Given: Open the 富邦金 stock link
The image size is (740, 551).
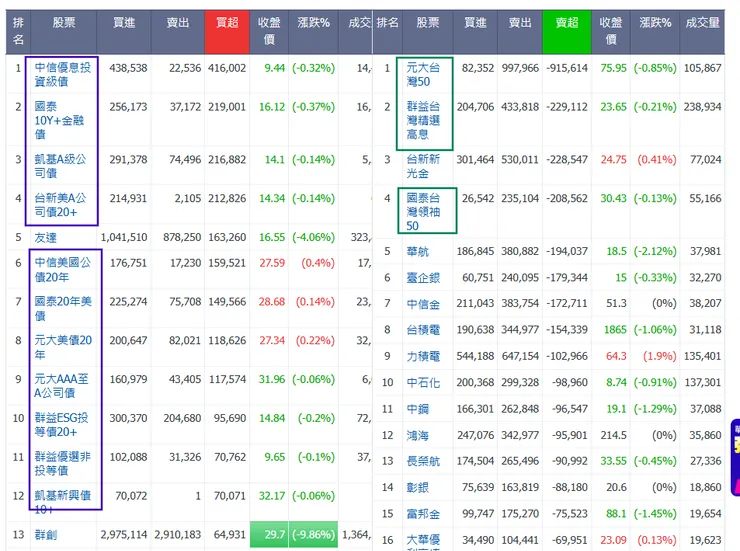Looking at the screenshot, I should pyautogui.click(x=423, y=514).
